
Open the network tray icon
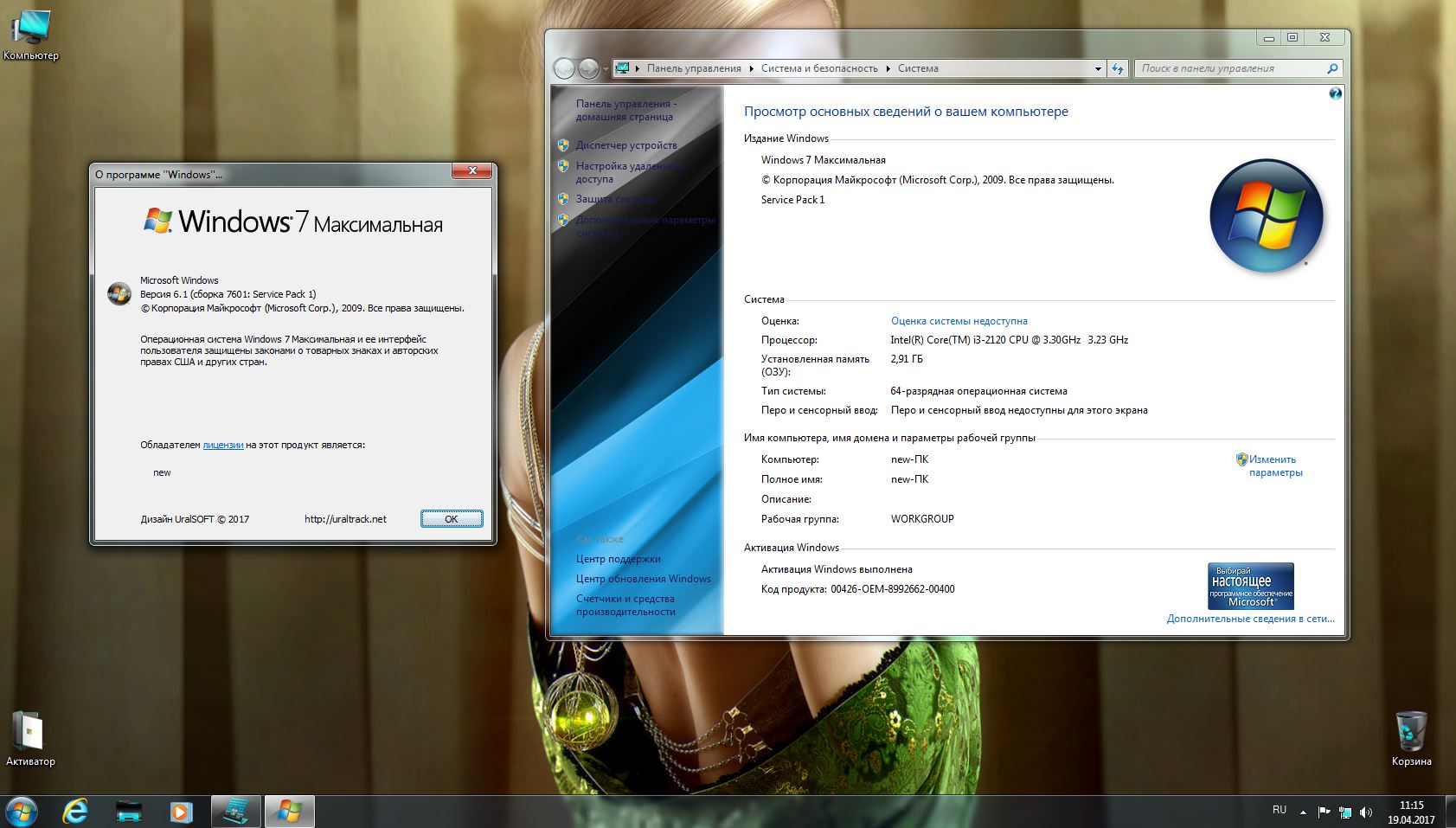pos(1345,812)
